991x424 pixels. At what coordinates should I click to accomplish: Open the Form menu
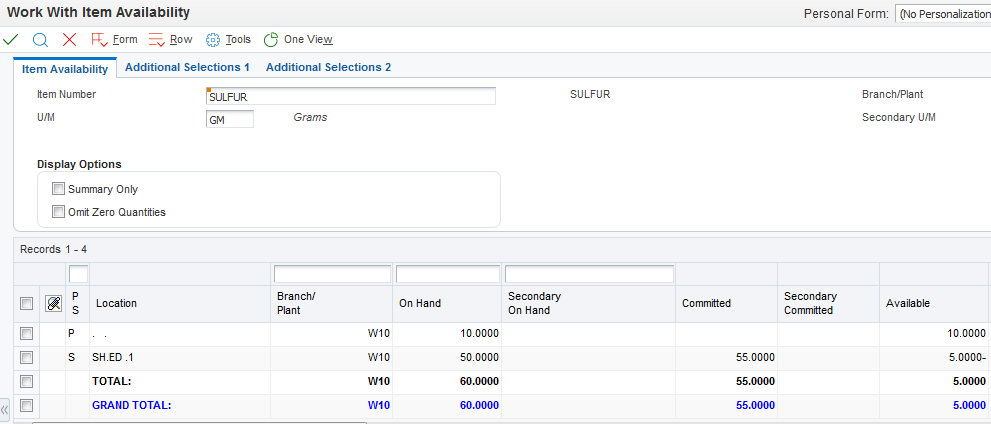click(x=114, y=39)
